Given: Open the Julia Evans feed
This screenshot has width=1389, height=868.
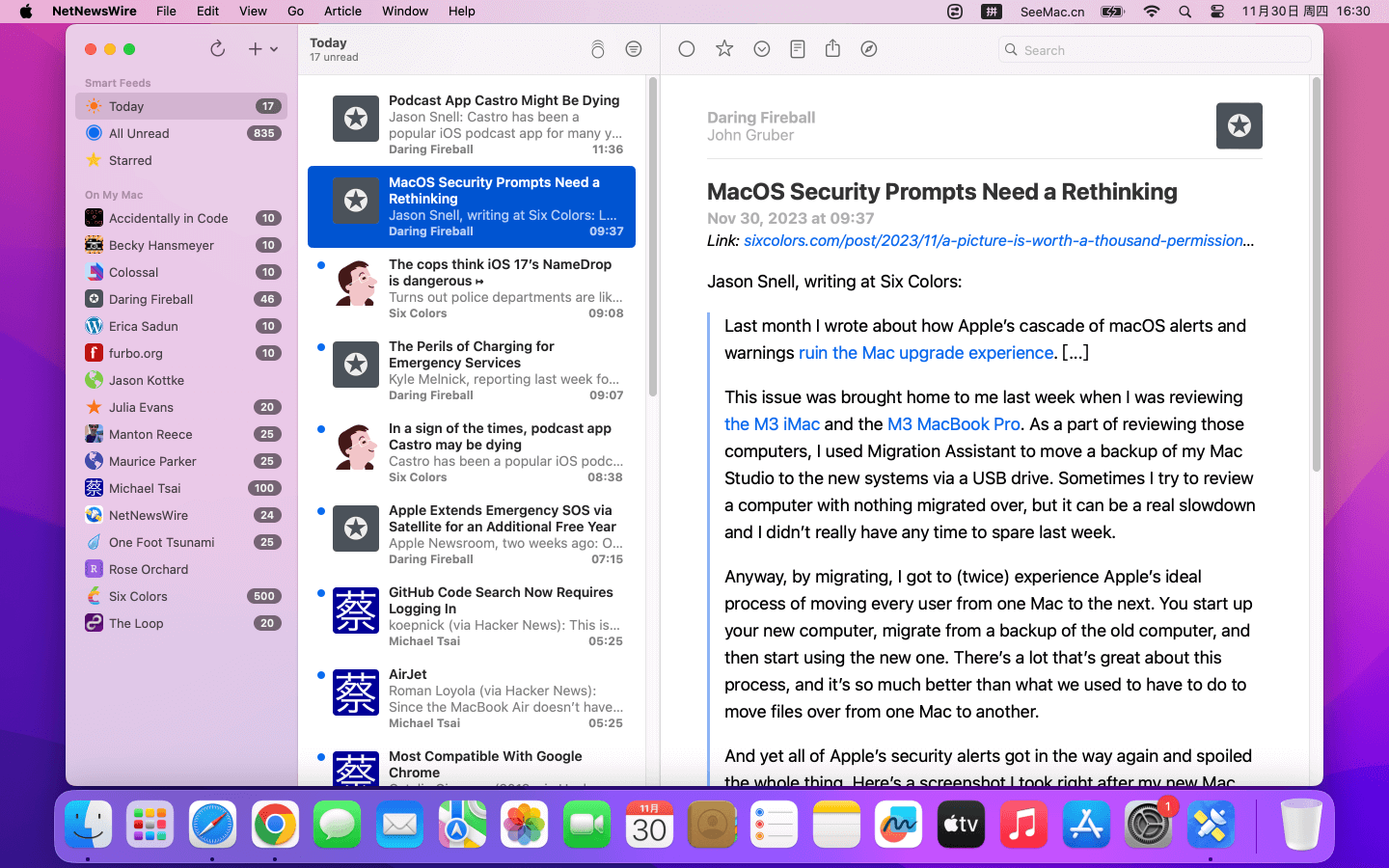Looking at the screenshot, I should point(181,407).
